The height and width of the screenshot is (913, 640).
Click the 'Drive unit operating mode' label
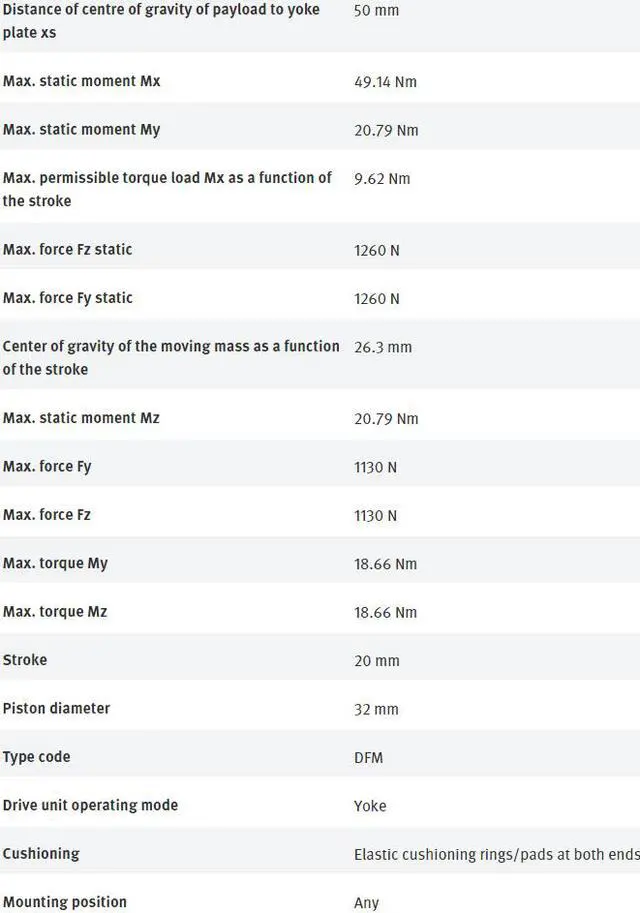(x=90, y=806)
